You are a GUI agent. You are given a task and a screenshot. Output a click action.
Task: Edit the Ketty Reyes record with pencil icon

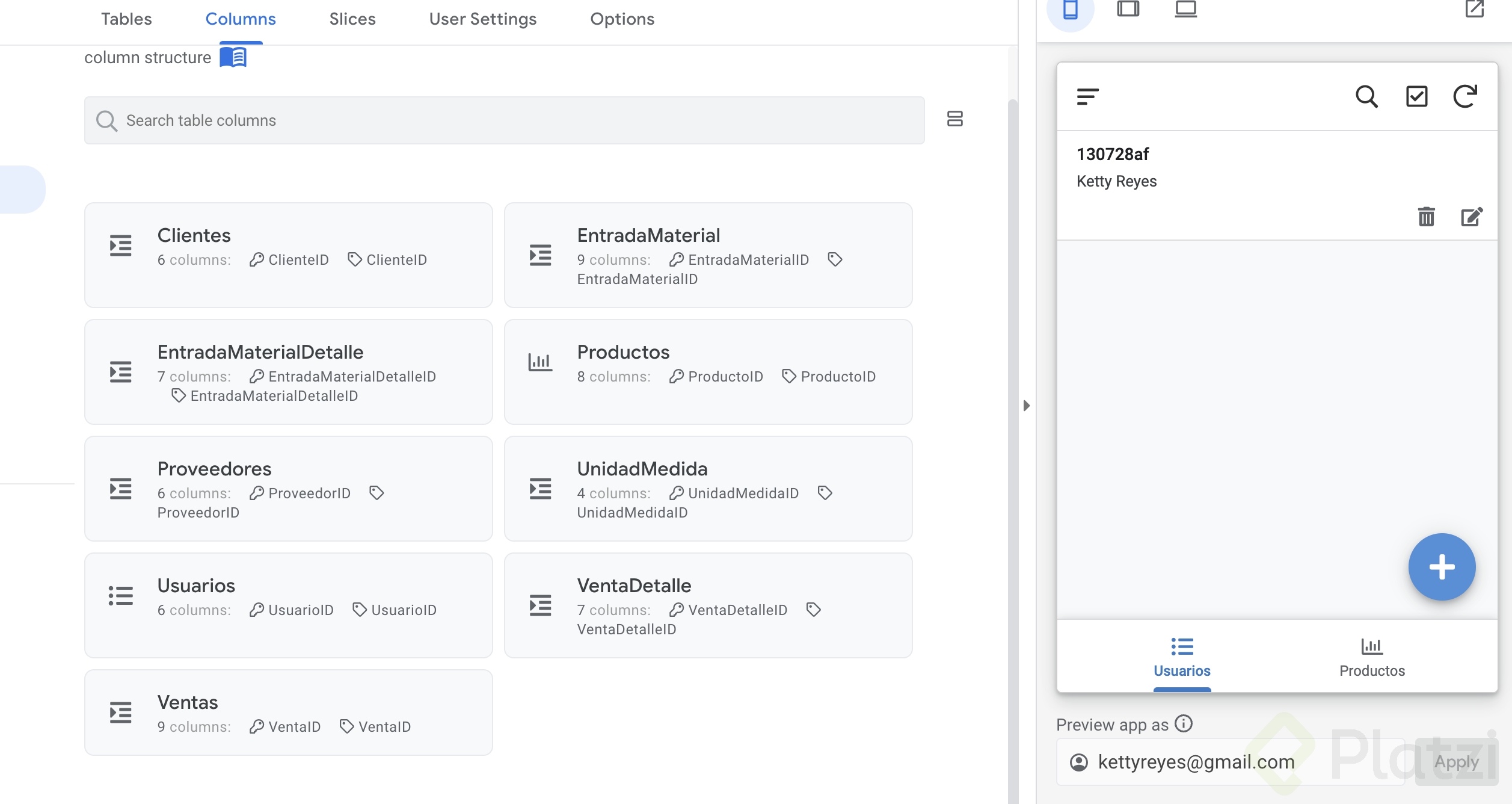click(x=1472, y=217)
